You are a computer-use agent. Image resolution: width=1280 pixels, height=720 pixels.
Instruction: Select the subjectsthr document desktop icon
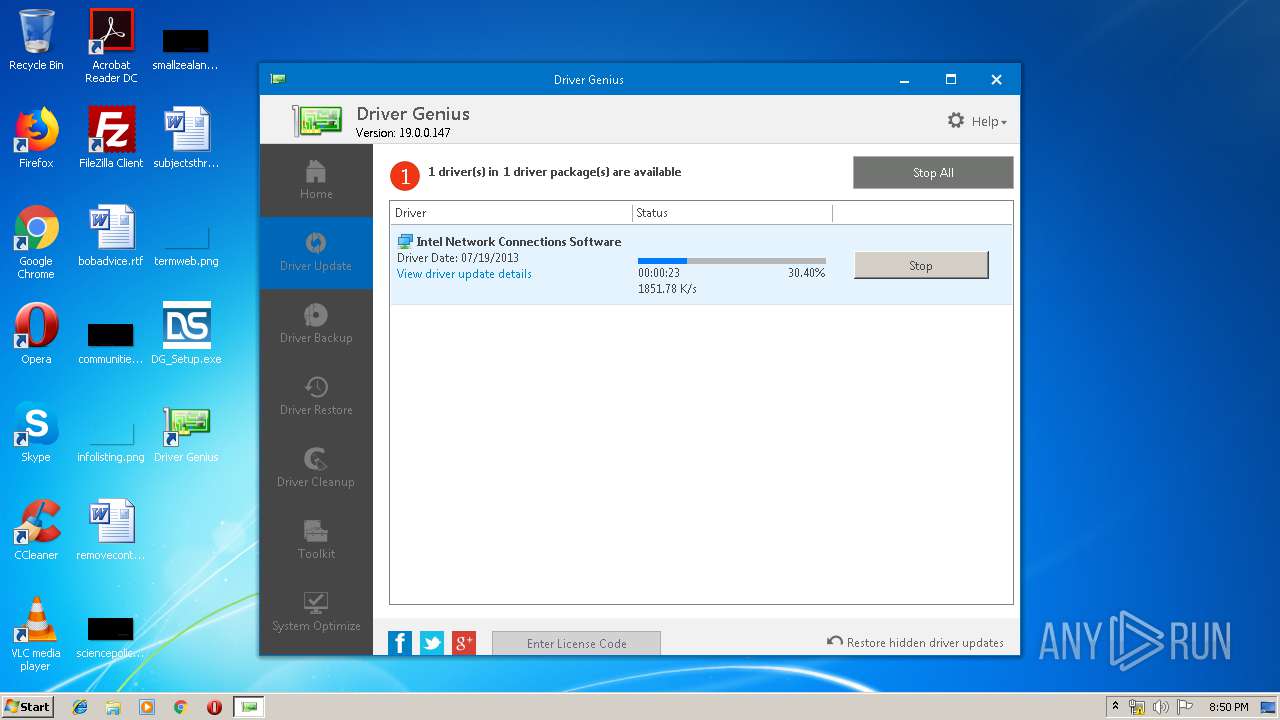186,139
